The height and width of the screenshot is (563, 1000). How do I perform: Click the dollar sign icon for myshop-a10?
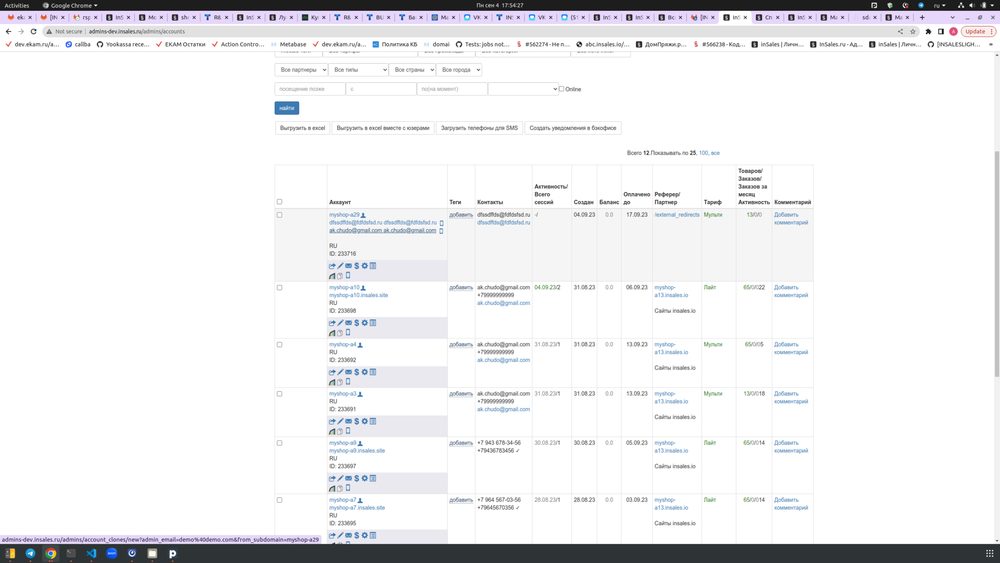tap(357, 323)
